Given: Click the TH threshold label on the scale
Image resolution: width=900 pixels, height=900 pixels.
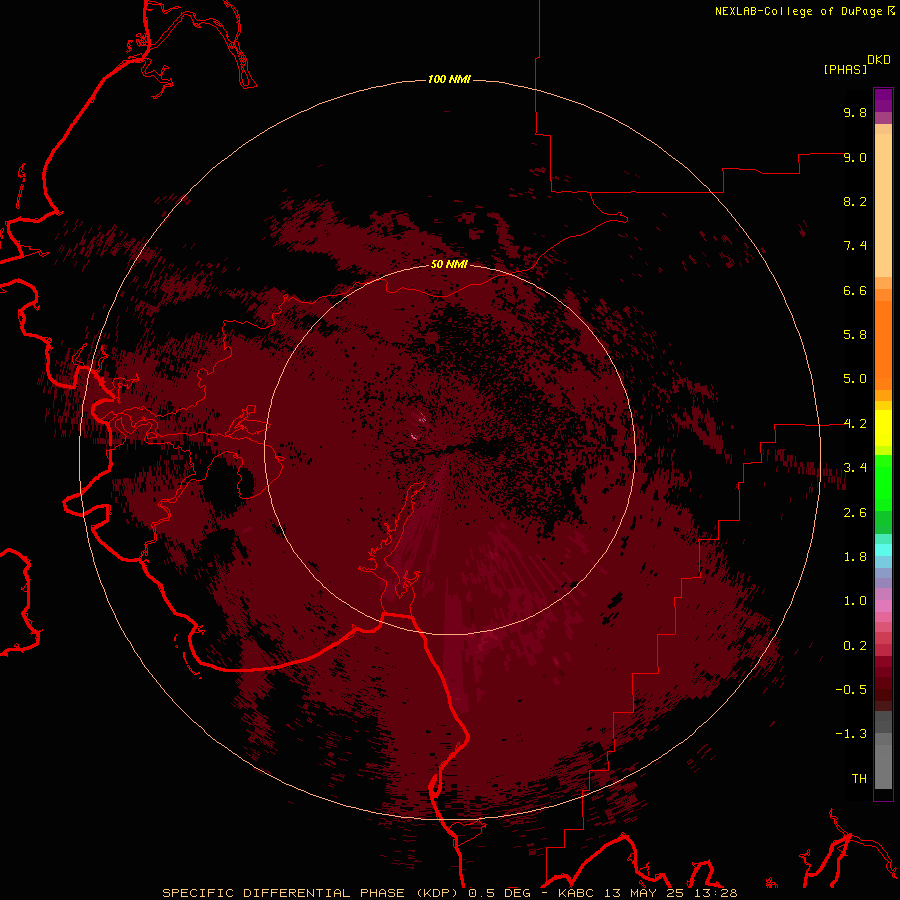Looking at the screenshot, I should [859, 779].
